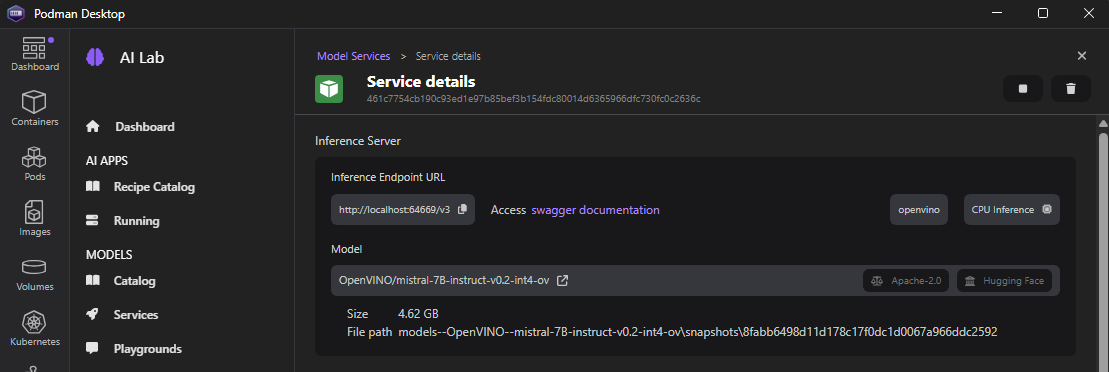Screen dimensions: 1109x372
Task: Click the Hugging Face registry badge
Action: coord(1004,281)
